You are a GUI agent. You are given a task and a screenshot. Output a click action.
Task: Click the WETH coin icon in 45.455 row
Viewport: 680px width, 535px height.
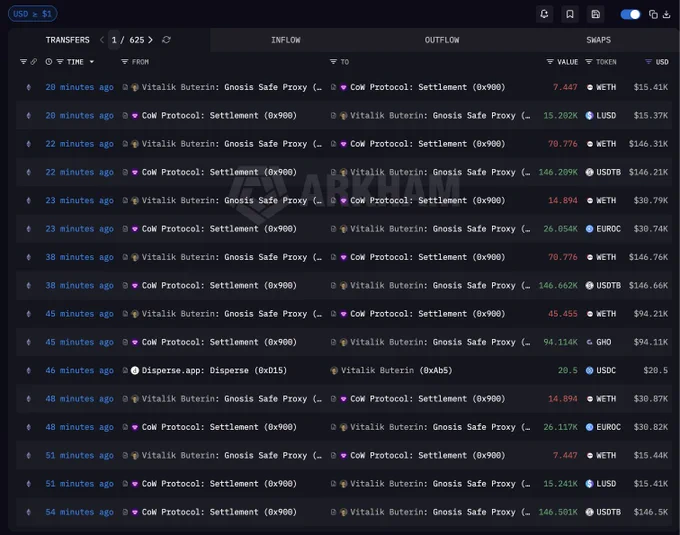click(590, 314)
